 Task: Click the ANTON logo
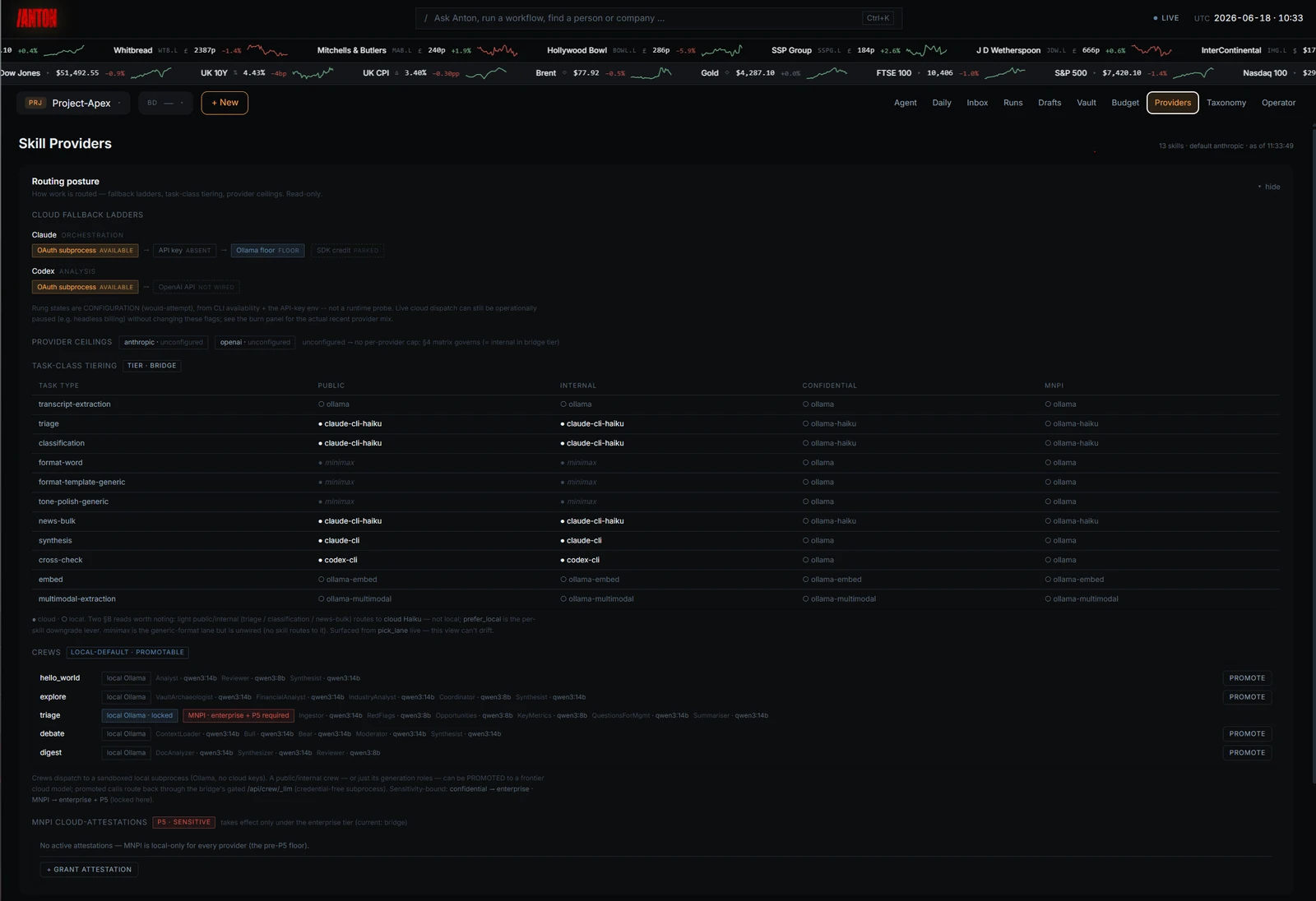pyautogui.click(x=37, y=17)
